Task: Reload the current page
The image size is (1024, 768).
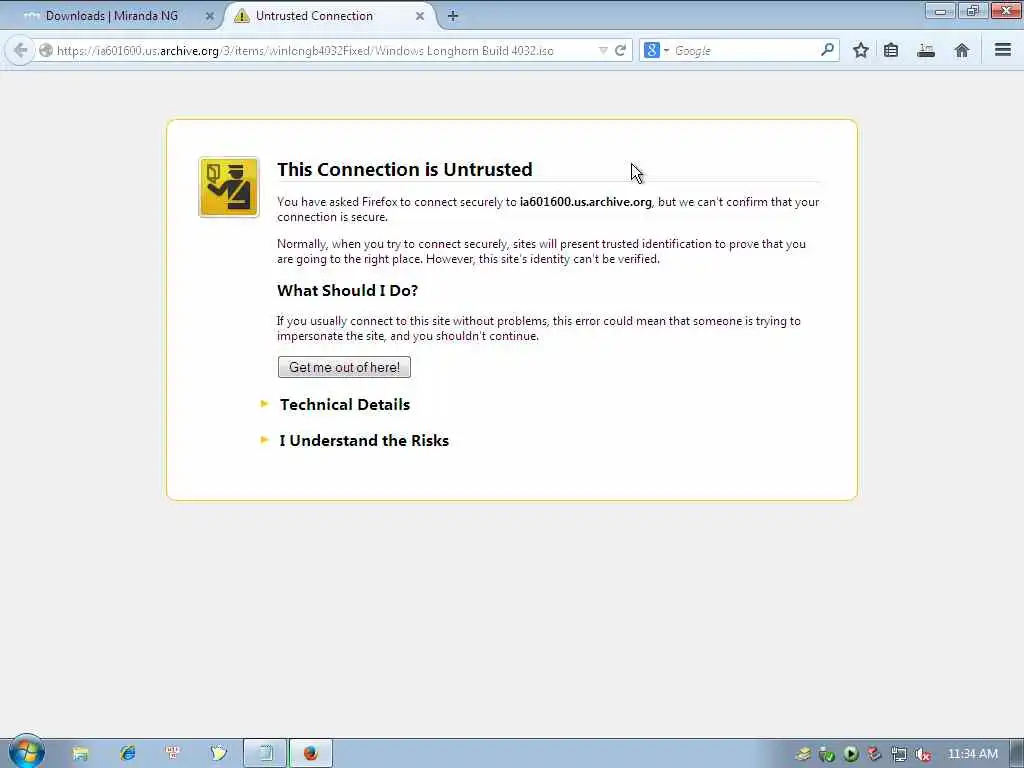Action: [620, 50]
